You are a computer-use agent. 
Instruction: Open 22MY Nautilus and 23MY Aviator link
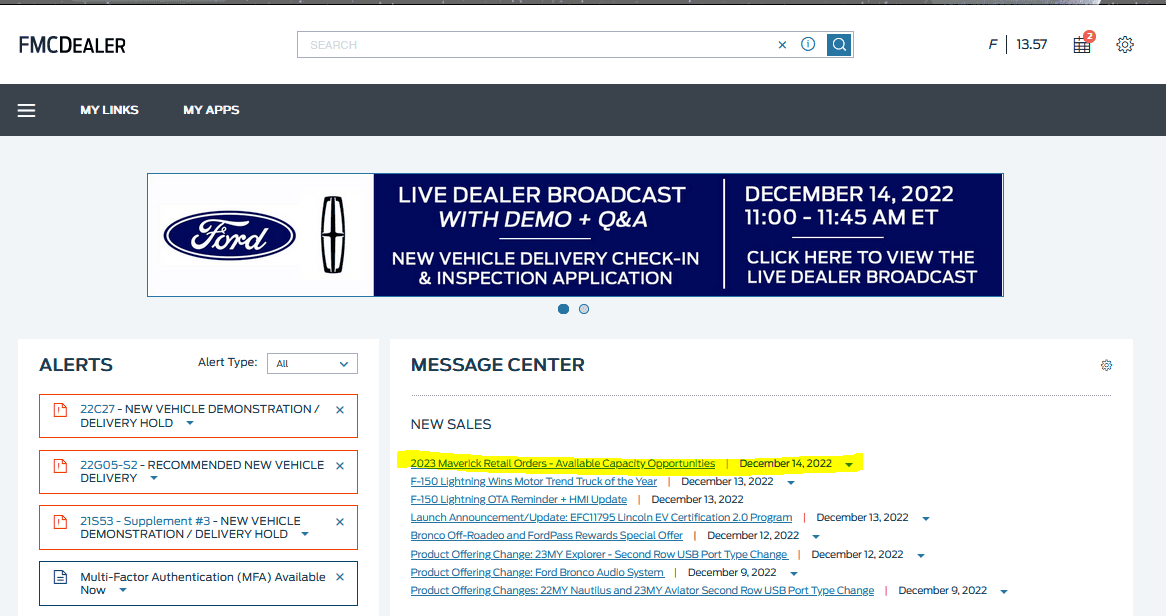coord(642,590)
